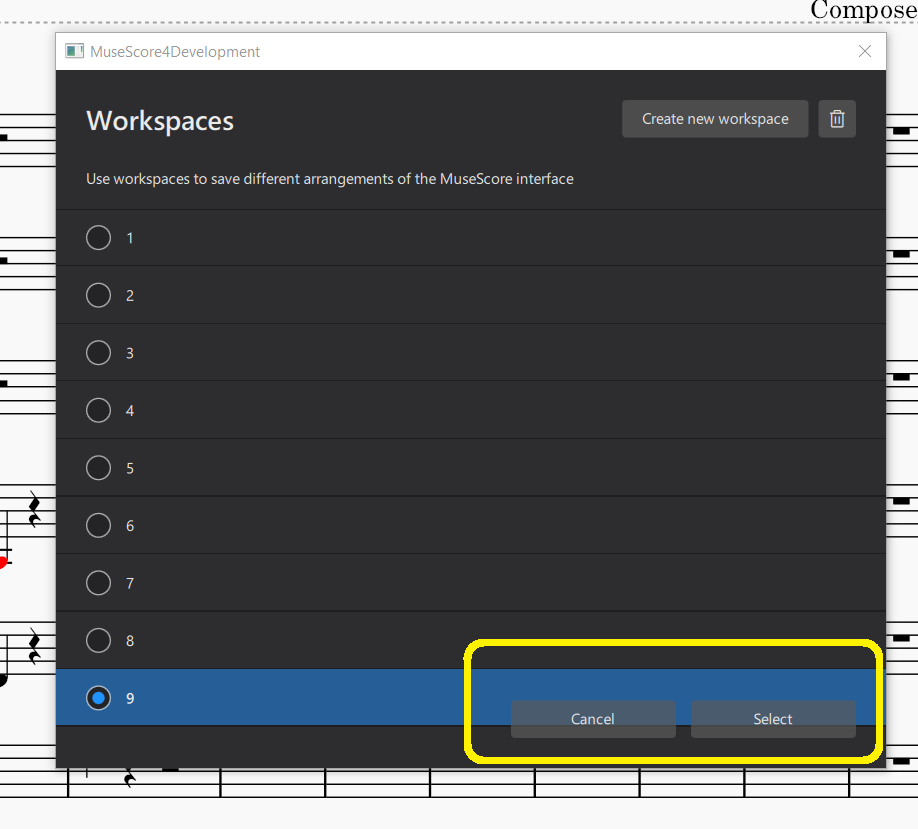Viewport: 918px width, 829px height.
Task: Click the Create new workspace button
Action: [715, 118]
